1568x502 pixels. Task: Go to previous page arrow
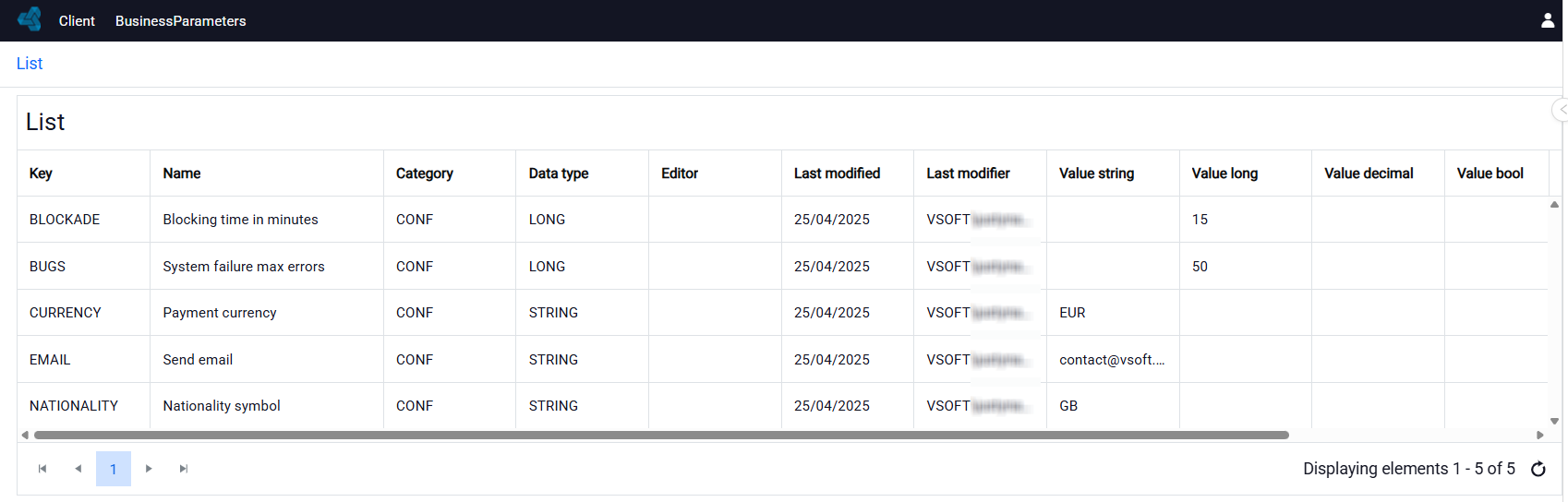pos(78,469)
